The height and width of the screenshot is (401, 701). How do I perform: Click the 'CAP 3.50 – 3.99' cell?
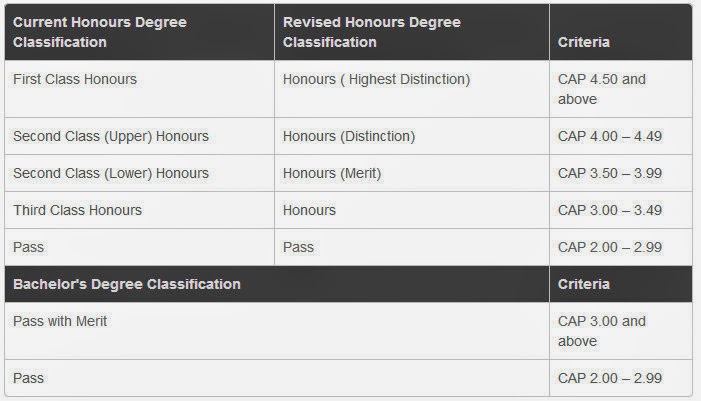coord(608,173)
